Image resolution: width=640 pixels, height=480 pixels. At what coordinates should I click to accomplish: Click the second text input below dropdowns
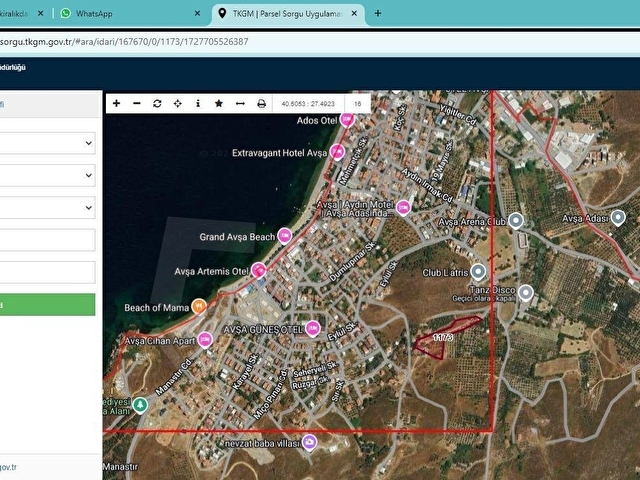pos(48,272)
